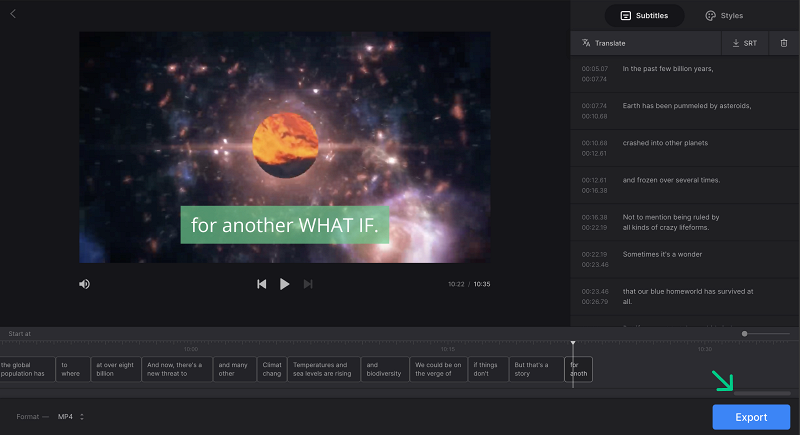Image resolution: width=800 pixels, height=435 pixels.
Task: Click the horizontal timeline scrollbar
Action: click(762, 393)
